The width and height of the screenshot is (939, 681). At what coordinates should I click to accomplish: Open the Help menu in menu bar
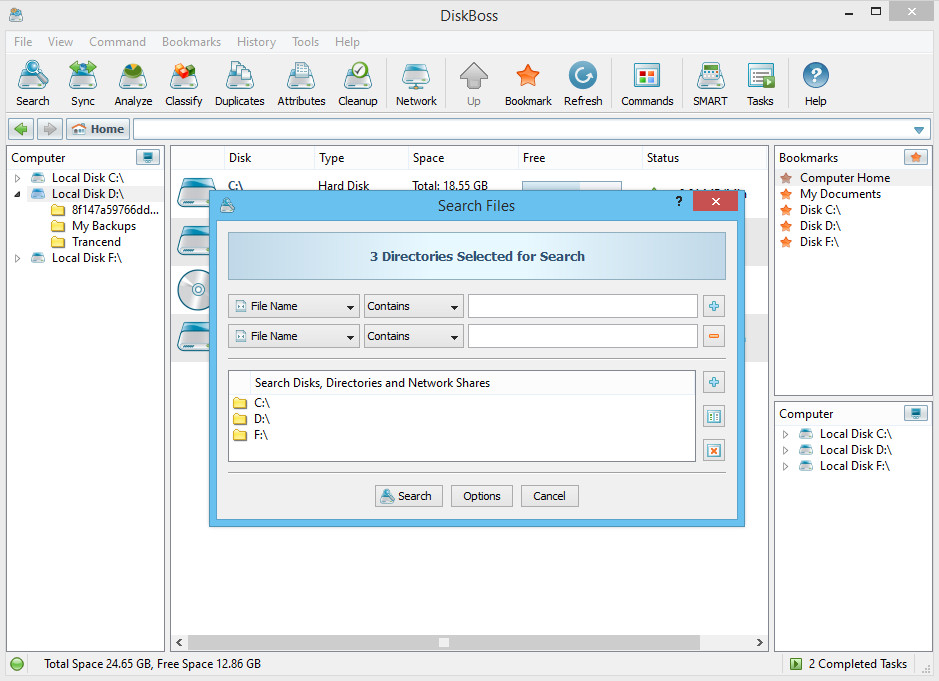(x=347, y=42)
